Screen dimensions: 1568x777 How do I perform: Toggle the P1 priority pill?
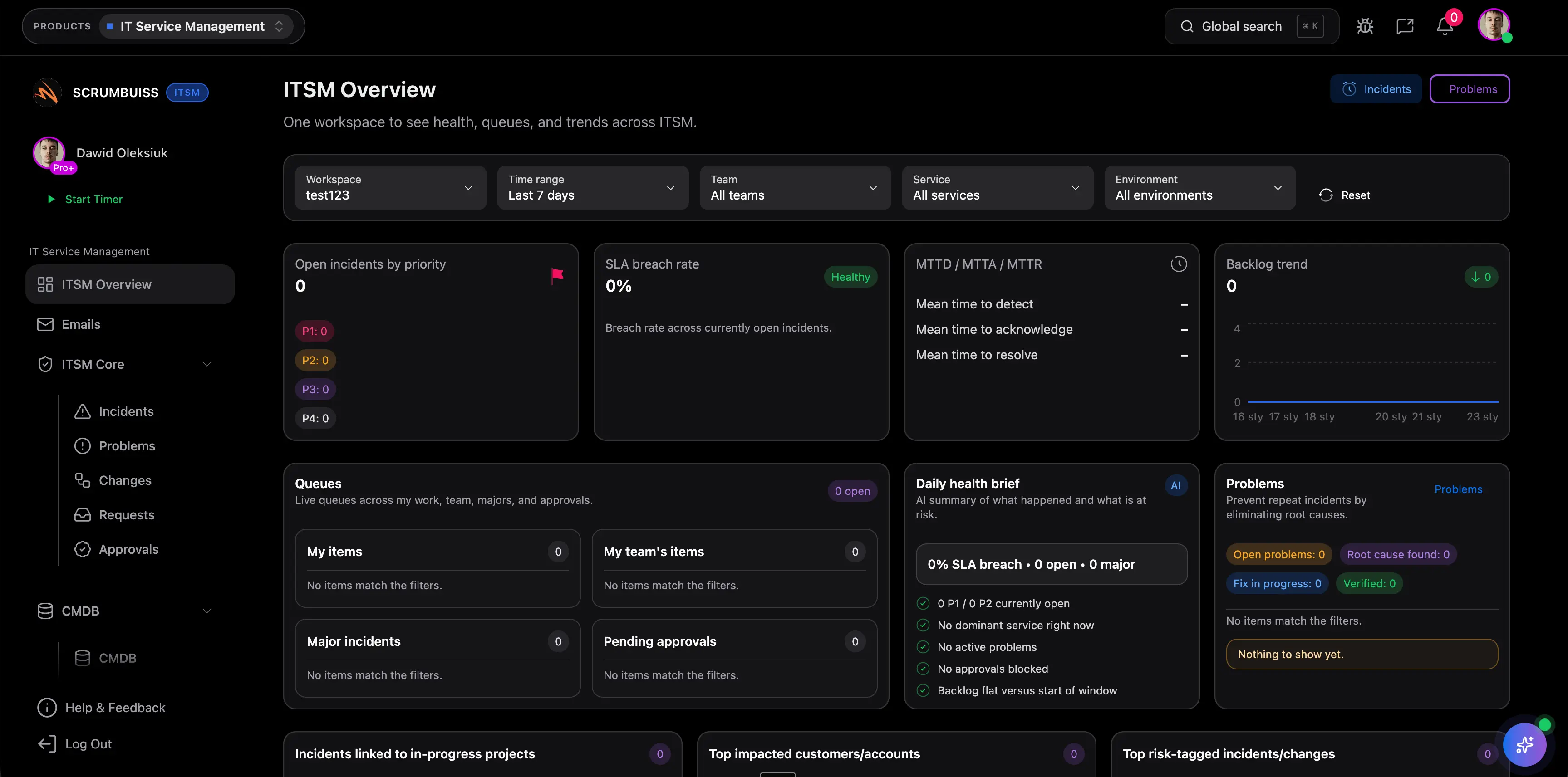pyautogui.click(x=315, y=330)
